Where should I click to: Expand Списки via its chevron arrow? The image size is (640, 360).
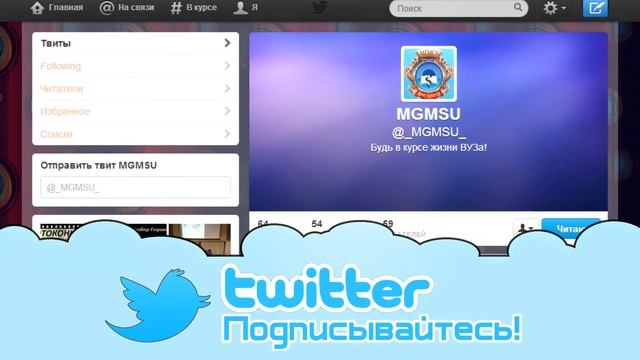[227, 134]
